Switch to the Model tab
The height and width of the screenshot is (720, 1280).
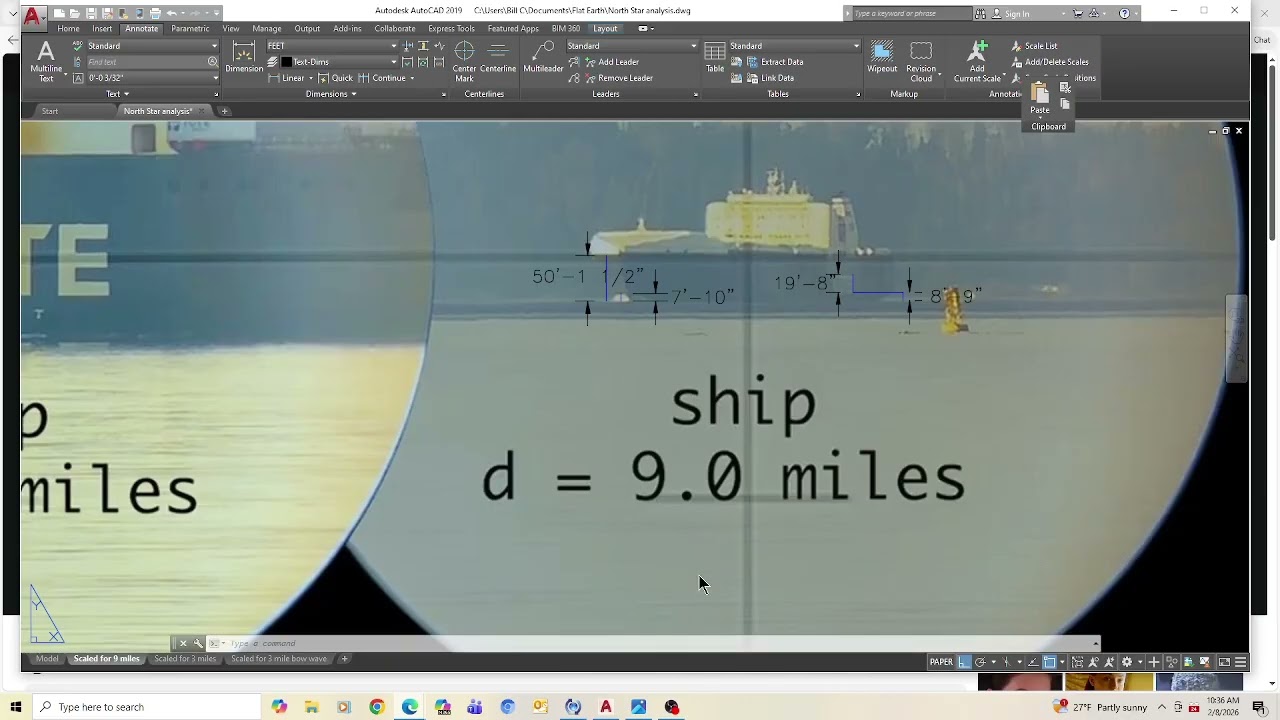pos(47,659)
